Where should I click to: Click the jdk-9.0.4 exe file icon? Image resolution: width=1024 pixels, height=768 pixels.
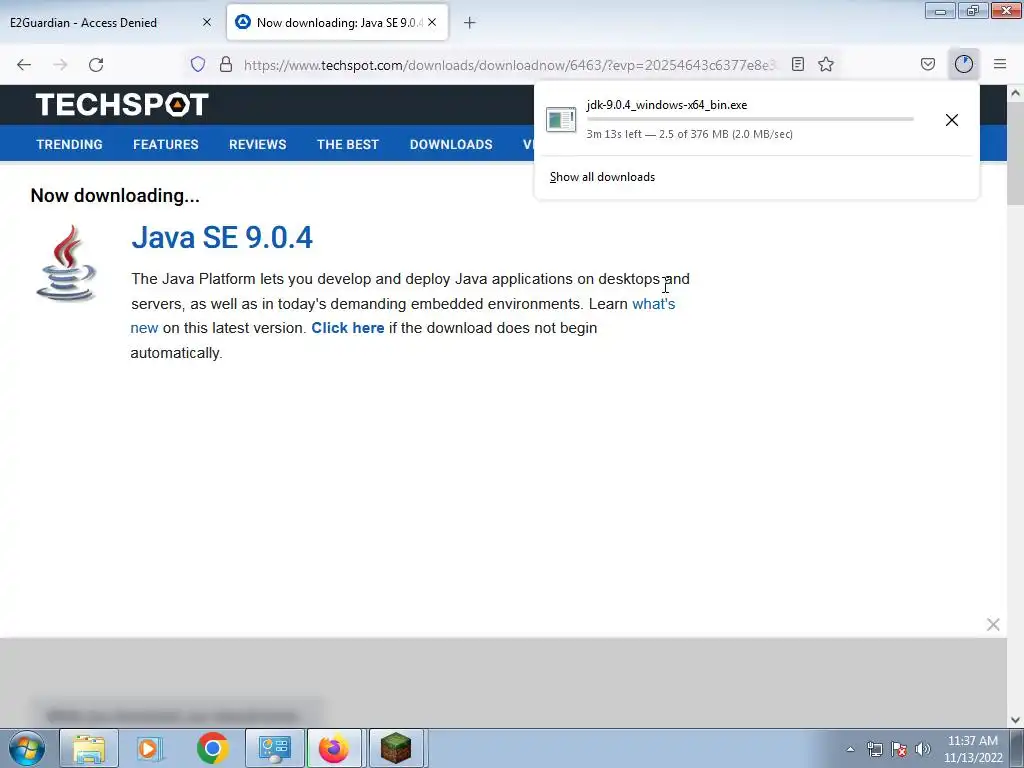561,120
